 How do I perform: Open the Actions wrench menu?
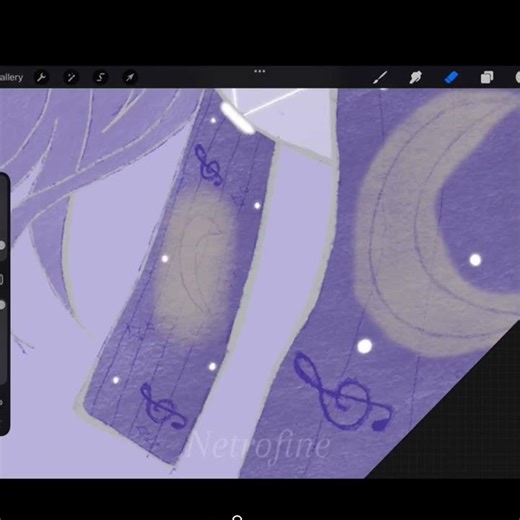pos(41,77)
